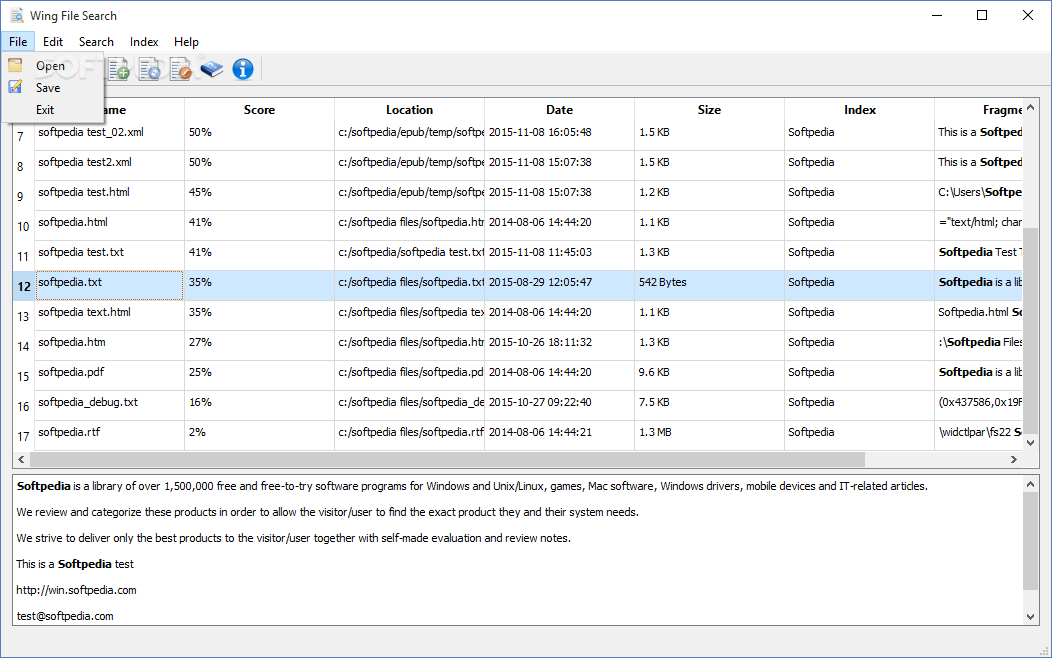Click the softpedia.txt name cell
Viewport: 1052px width, 658px height.
coord(109,286)
